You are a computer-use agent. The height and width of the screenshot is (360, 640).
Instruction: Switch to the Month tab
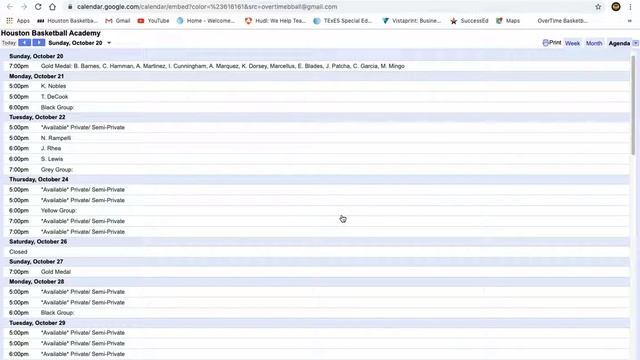click(x=594, y=43)
